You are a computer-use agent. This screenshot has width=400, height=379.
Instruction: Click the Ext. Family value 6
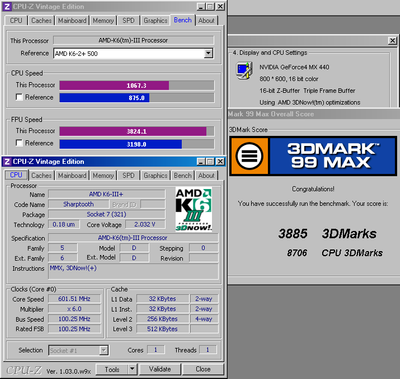63,258
